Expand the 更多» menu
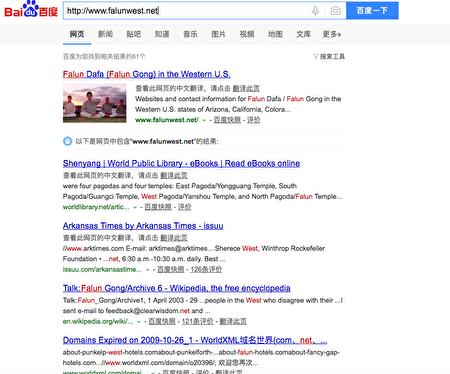Viewport: 450px width, 374px height. (x=332, y=34)
